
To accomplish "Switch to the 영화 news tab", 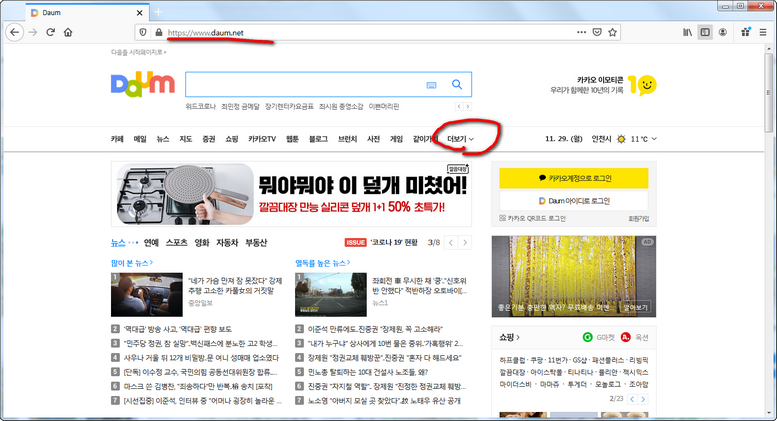I will [202, 243].
